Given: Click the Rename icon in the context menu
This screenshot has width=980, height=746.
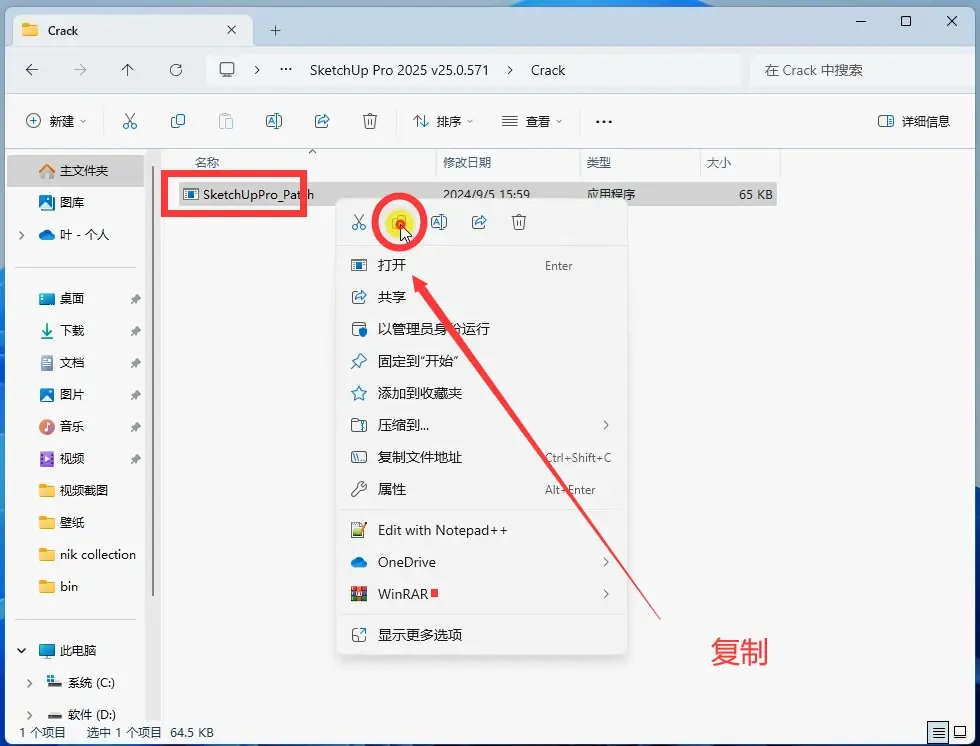Looking at the screenshot, I should coord(439,222).
